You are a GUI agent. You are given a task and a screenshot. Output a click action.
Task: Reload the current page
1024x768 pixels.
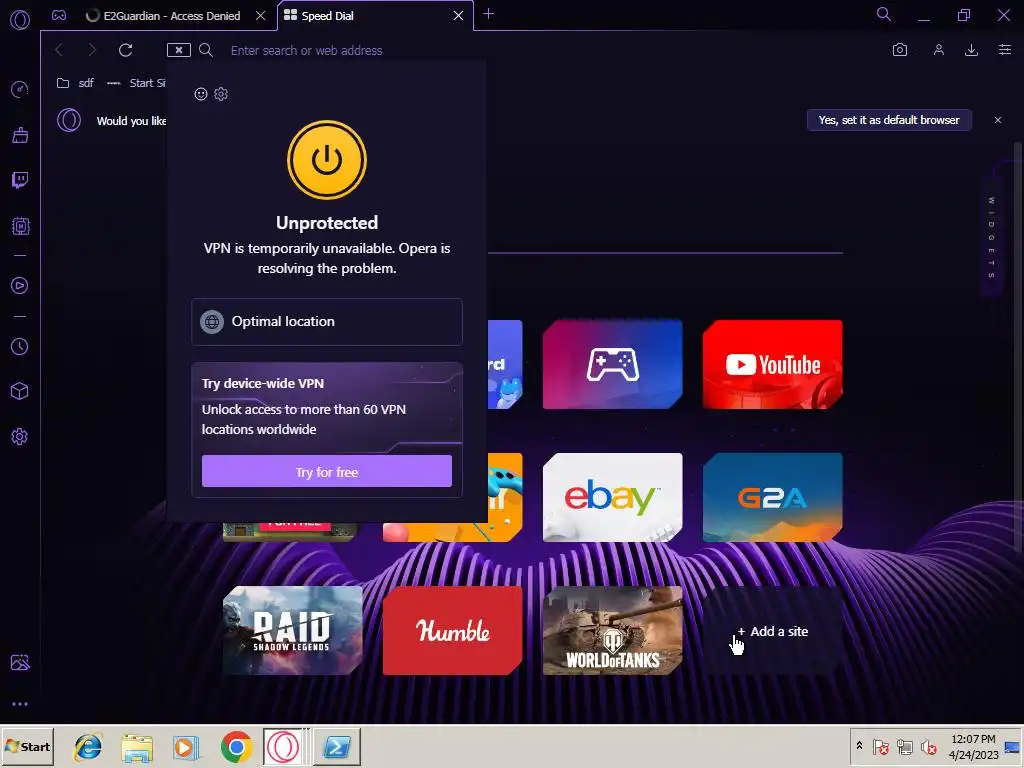point(125,50)
